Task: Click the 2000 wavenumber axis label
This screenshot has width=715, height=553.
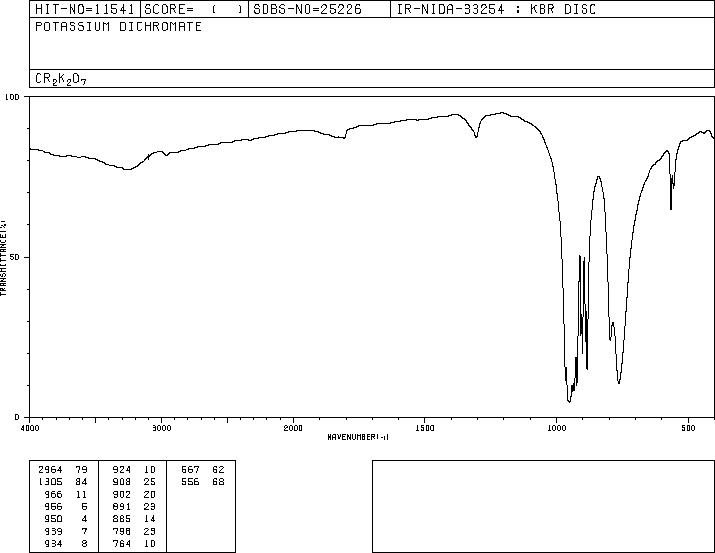Action: coord(293,428)
